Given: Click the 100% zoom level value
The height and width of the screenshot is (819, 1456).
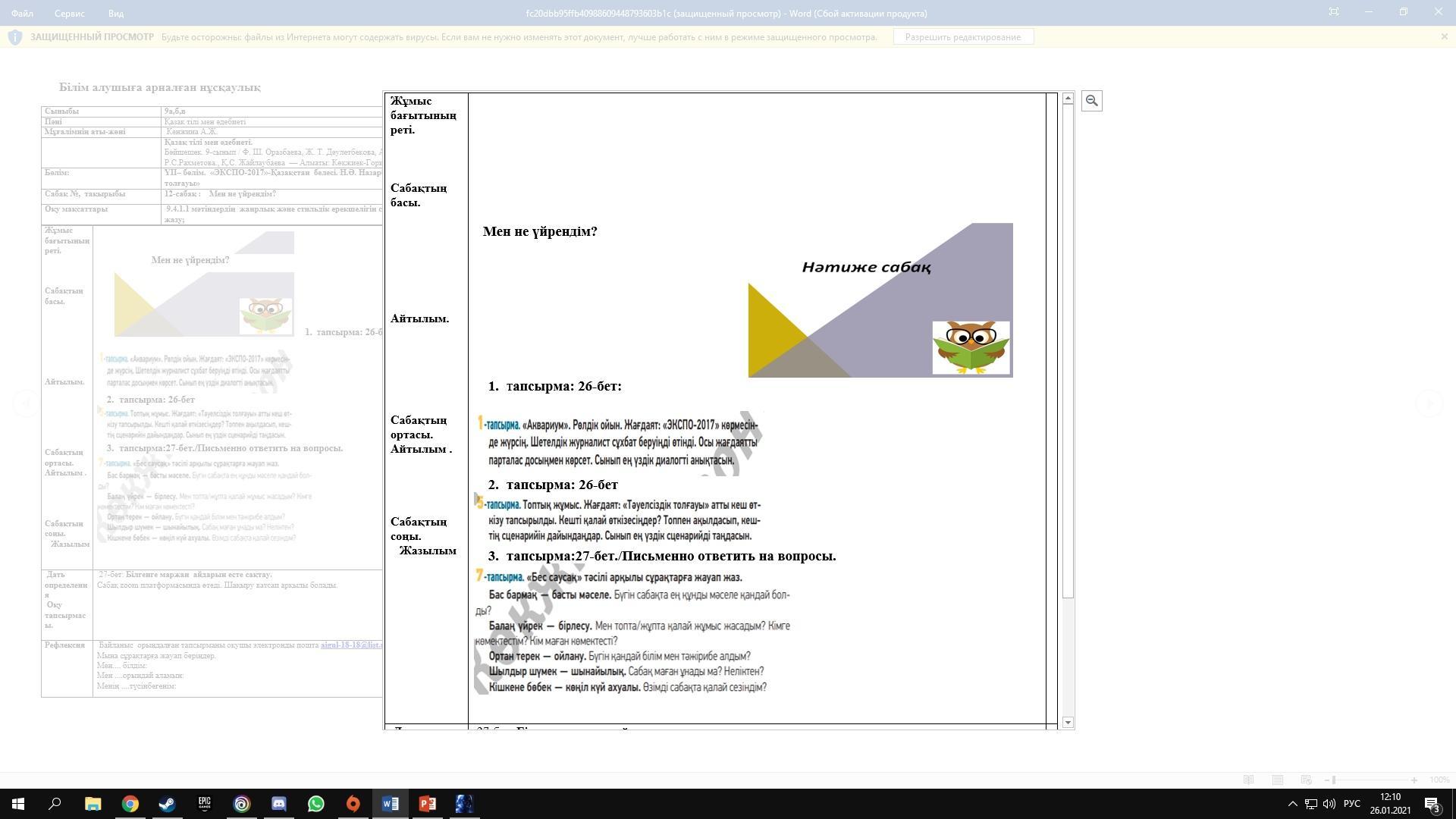Looking at the screenshot, I should coord(1439,780).
